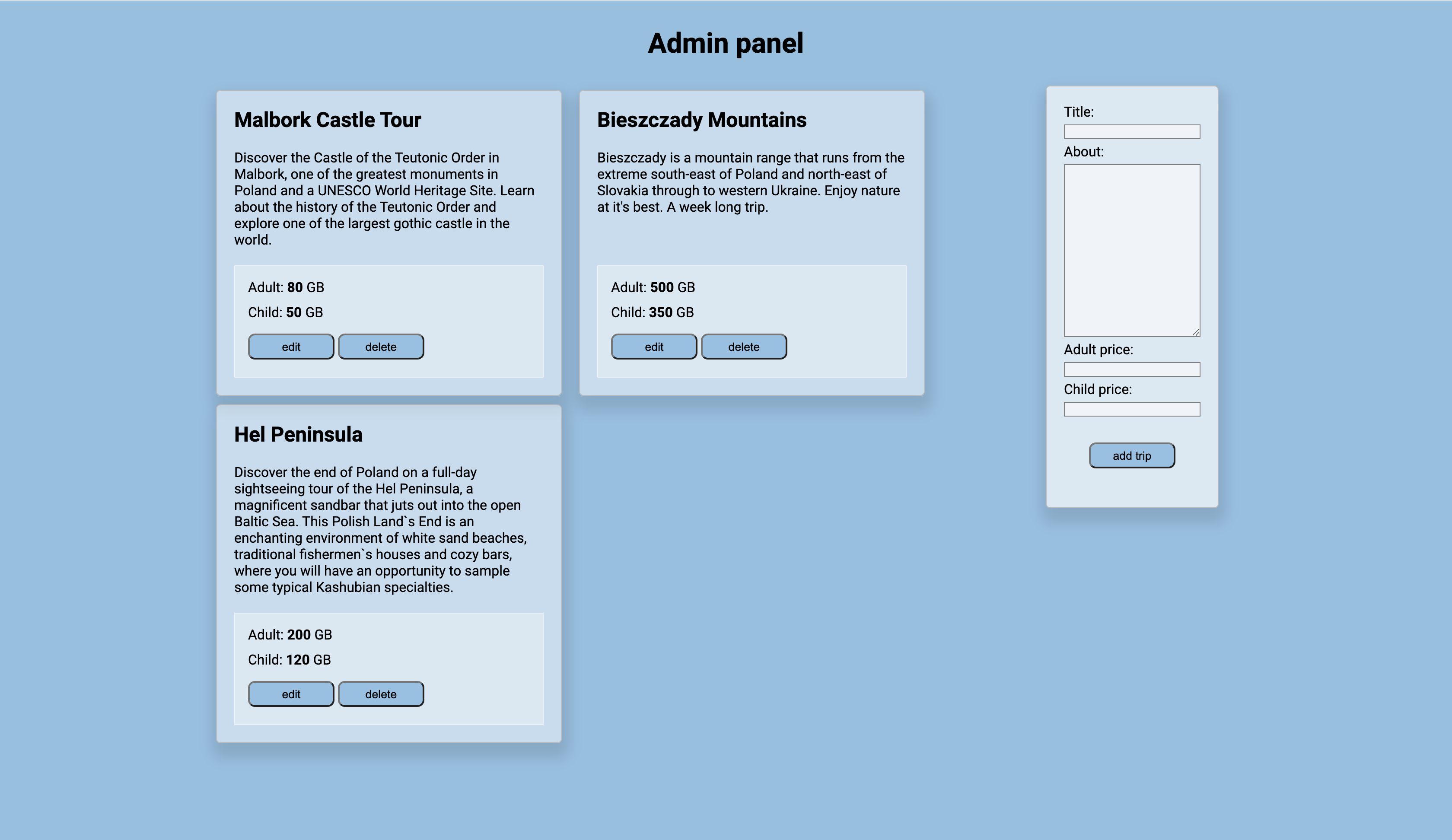
Task: Click the Malbork Castle Tour title
Action: pos(327,120)
